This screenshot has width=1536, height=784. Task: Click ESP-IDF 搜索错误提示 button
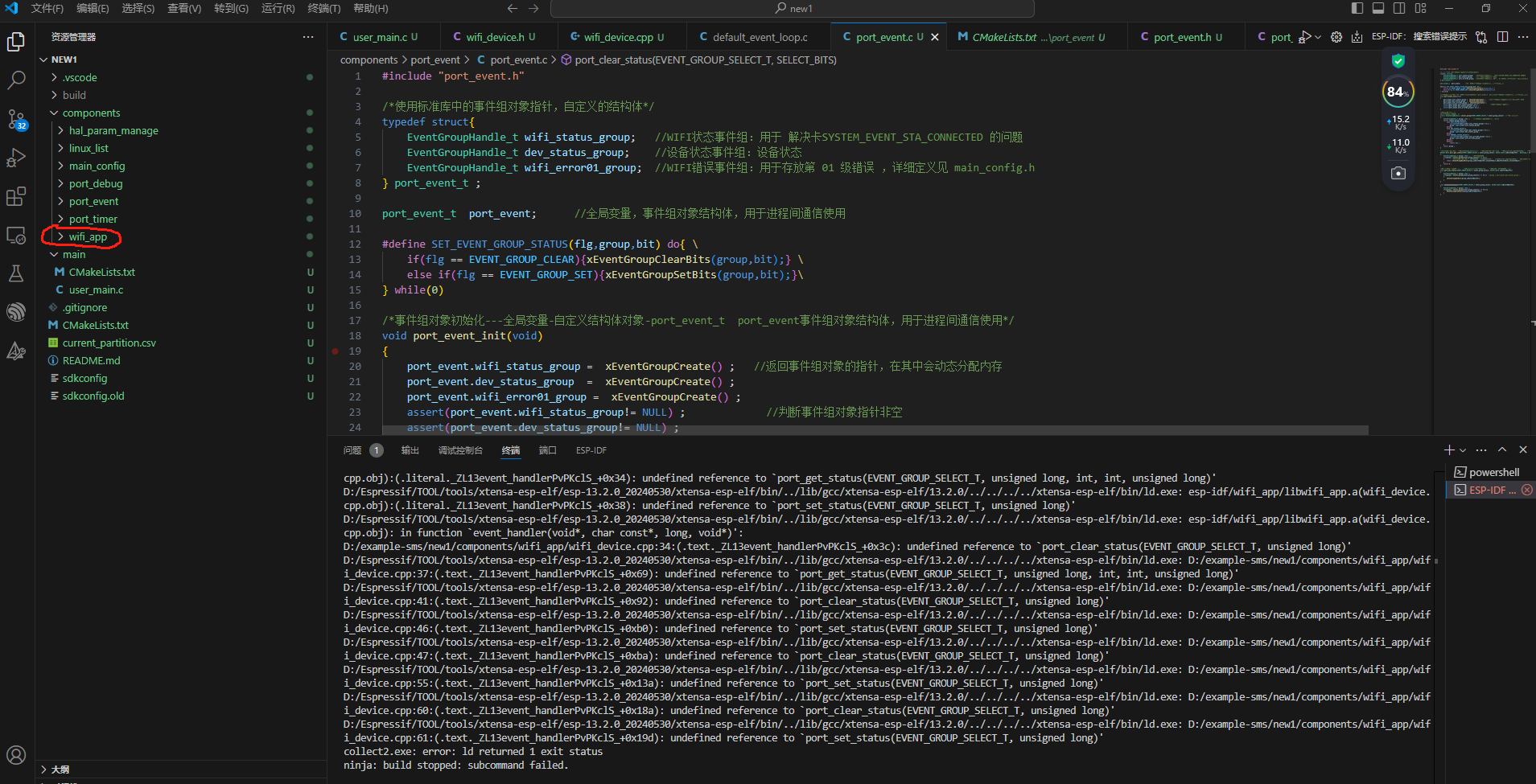(1419, 37)
